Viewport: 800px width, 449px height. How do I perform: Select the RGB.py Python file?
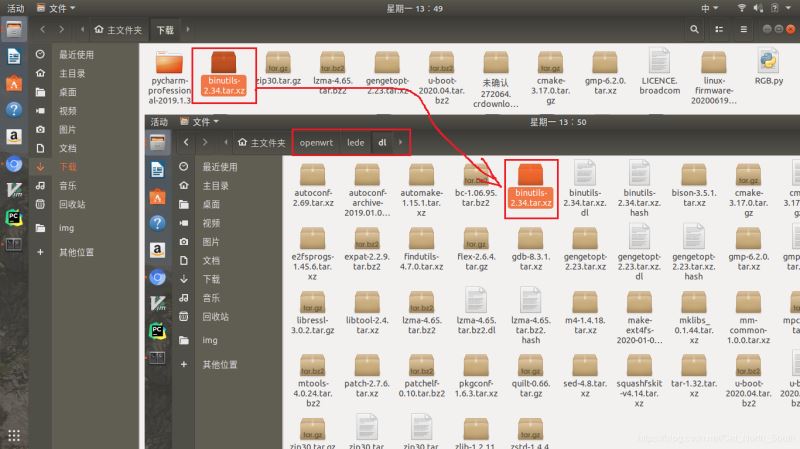coord(768,62)
